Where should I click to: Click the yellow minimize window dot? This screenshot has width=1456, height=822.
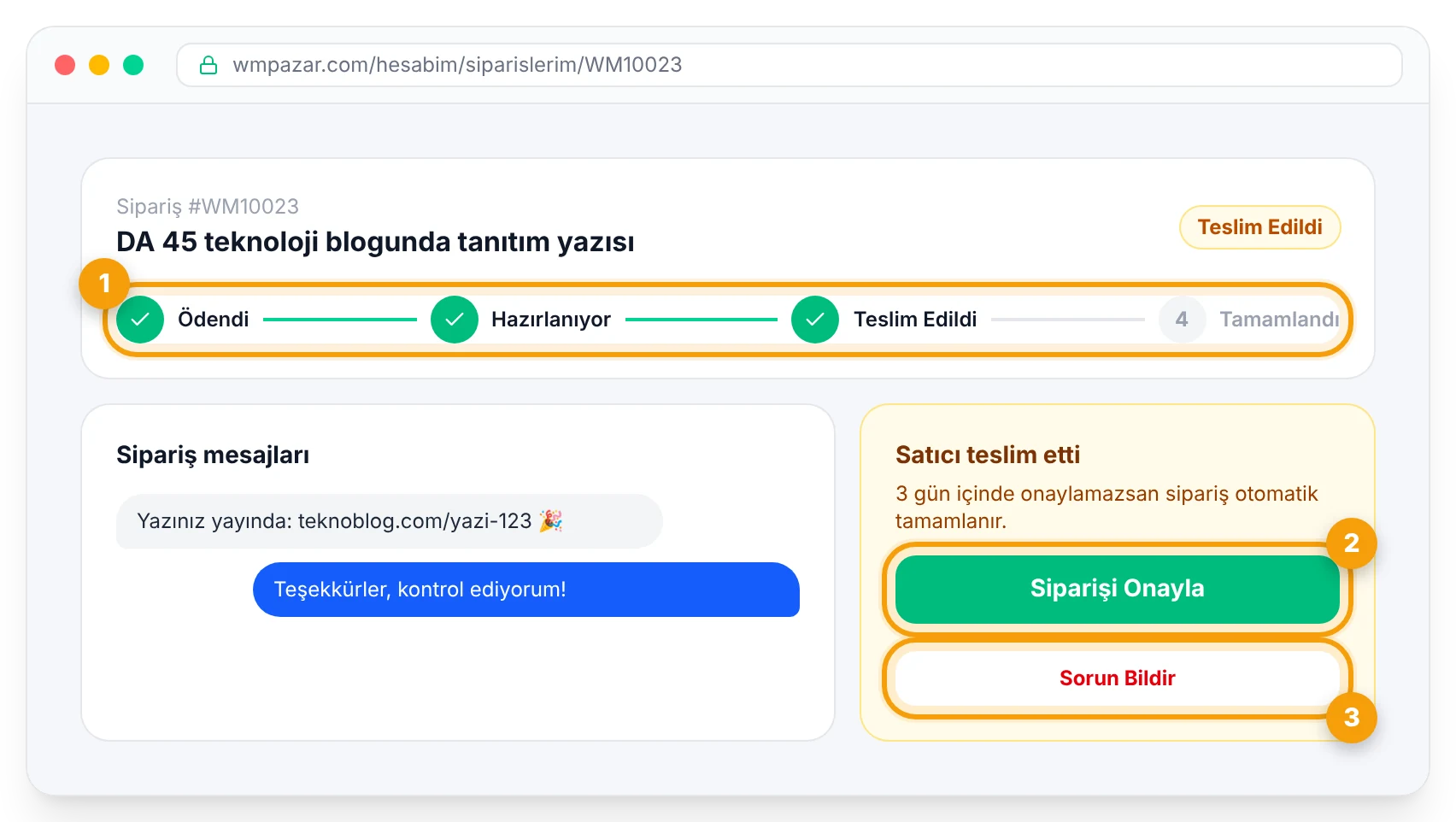[99, 65]
